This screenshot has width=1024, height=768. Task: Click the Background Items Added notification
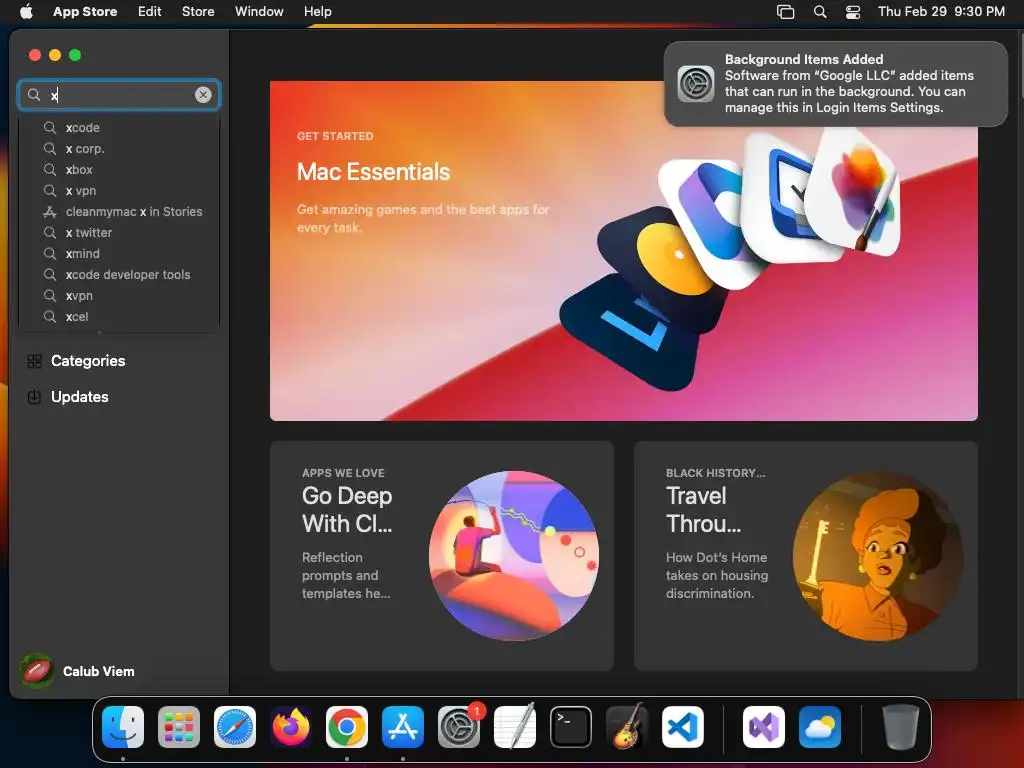[x=836, y=84]
